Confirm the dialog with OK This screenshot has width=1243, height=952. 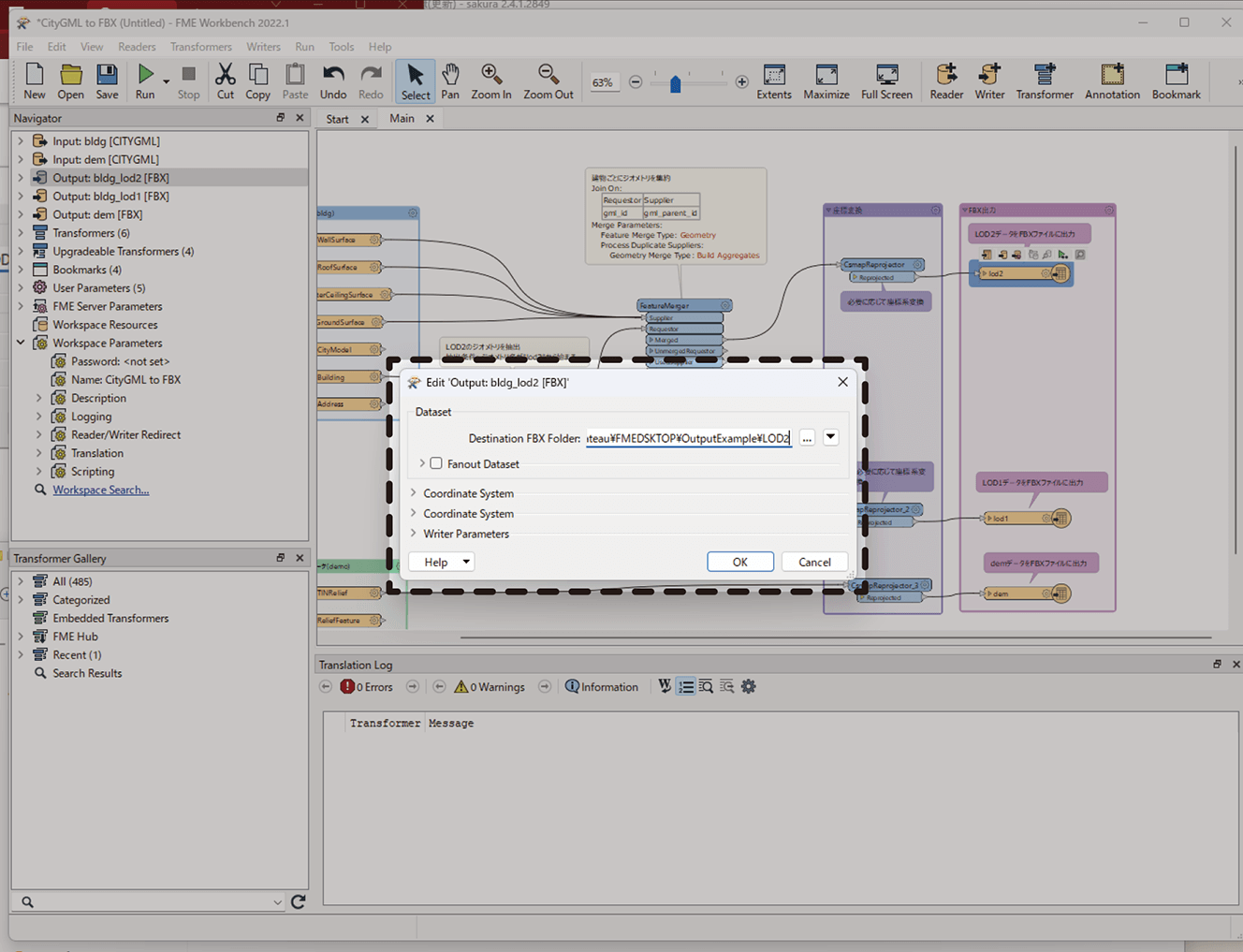pos(739,562)
